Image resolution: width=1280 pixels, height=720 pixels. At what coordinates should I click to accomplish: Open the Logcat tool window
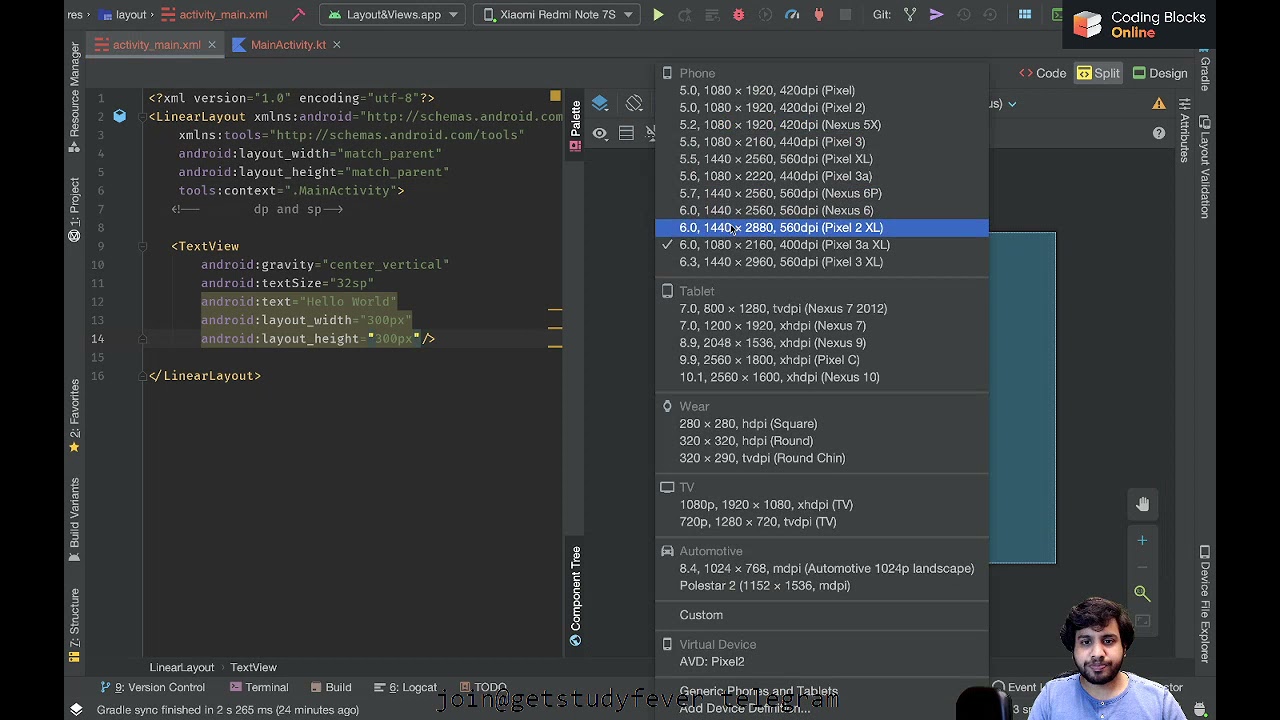pos(412,688)
